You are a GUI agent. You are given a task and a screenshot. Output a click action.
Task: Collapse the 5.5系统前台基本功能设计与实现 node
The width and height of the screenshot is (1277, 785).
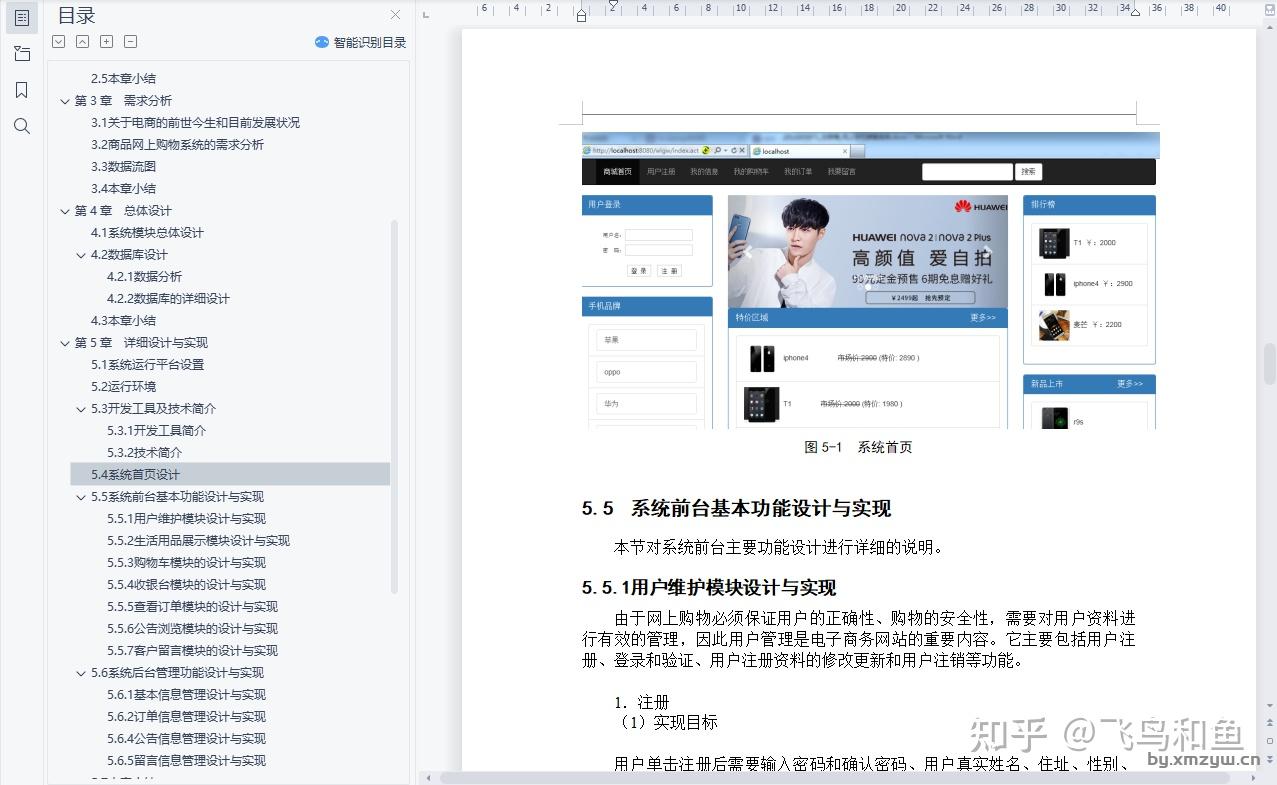tap(81, 497)
